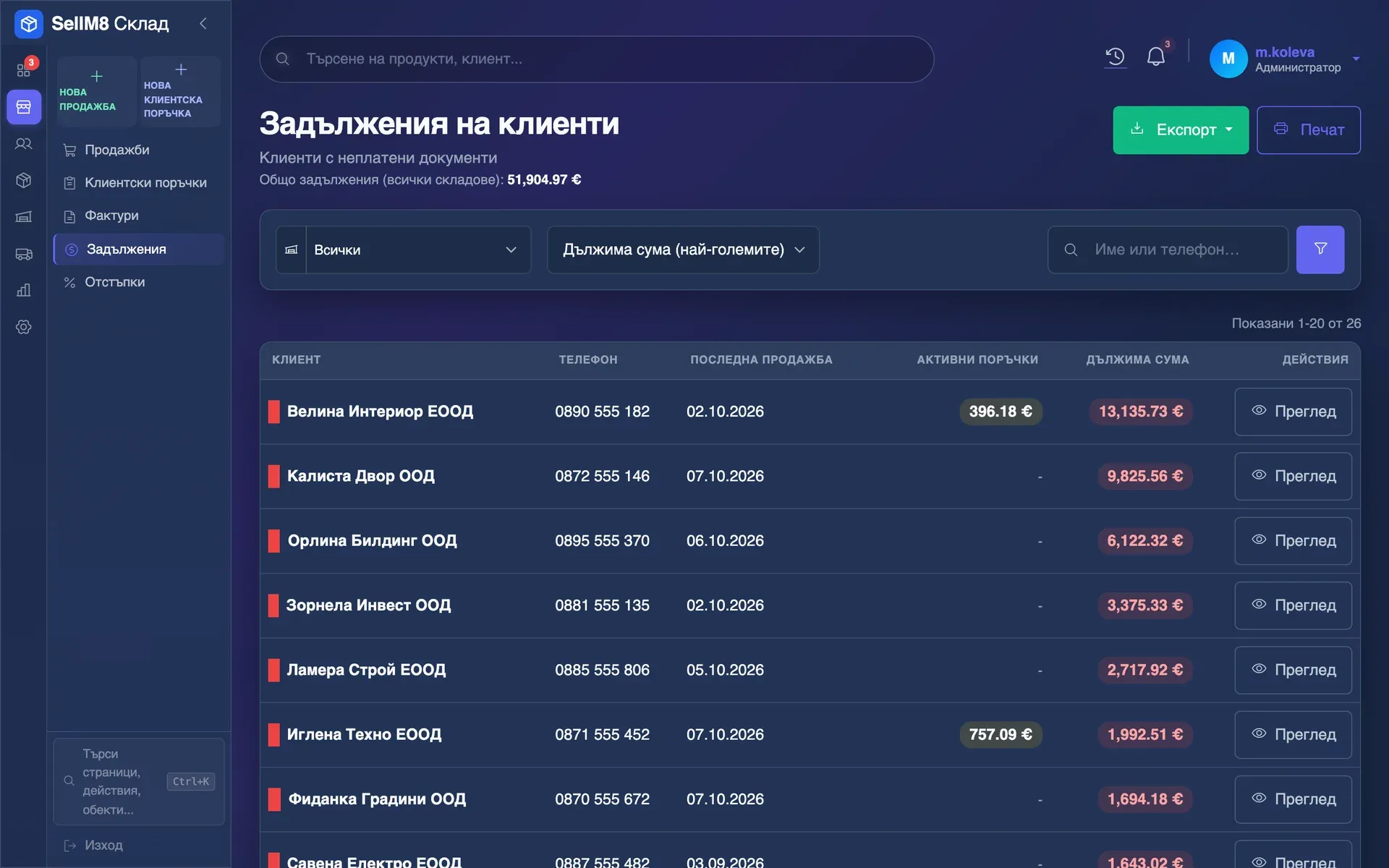Screen dimensions: 1389x868
Task: Open the clients people icon in rail
Action: point(24,144)
